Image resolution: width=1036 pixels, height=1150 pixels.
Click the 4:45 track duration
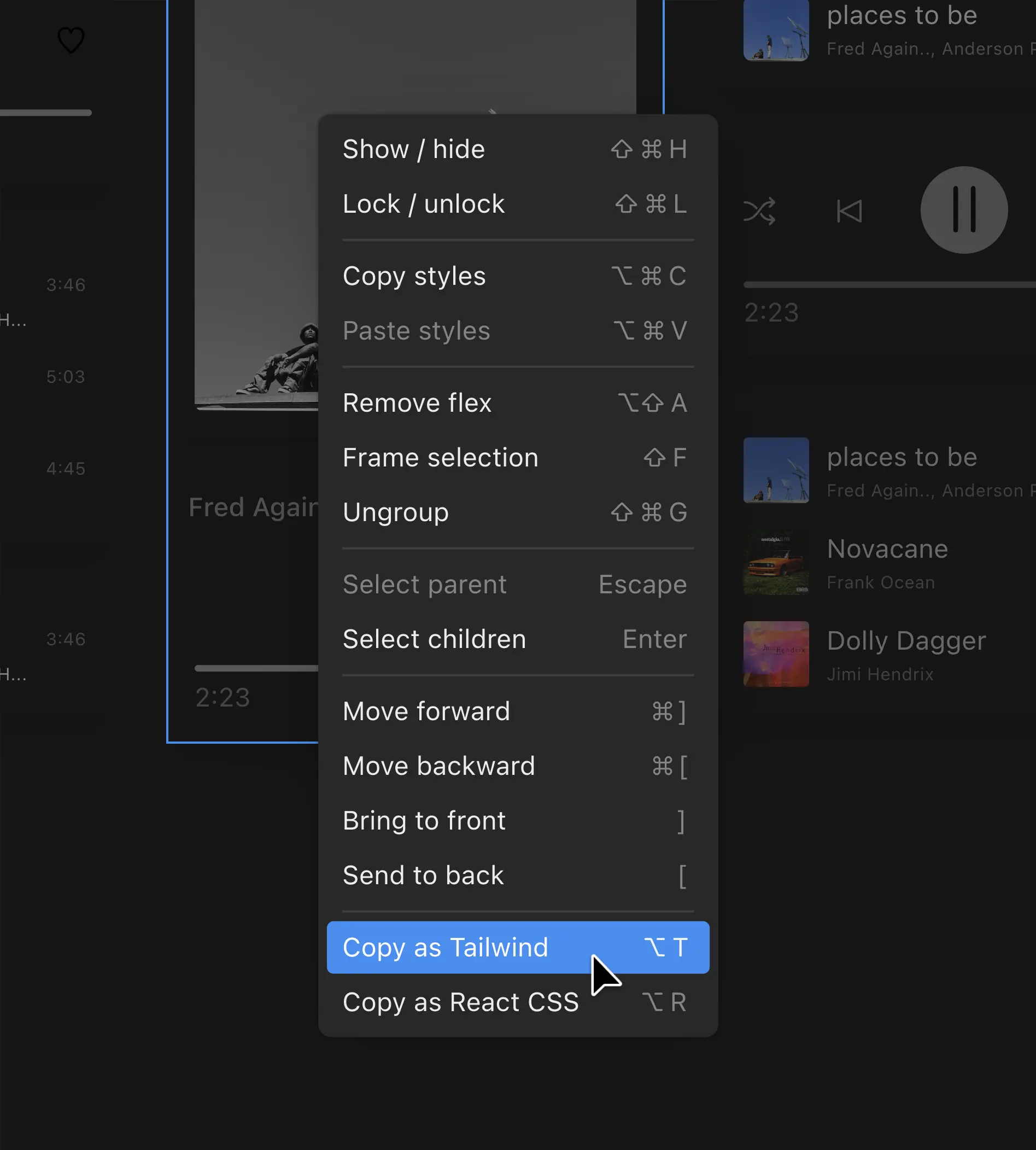[x=66, y=469]
